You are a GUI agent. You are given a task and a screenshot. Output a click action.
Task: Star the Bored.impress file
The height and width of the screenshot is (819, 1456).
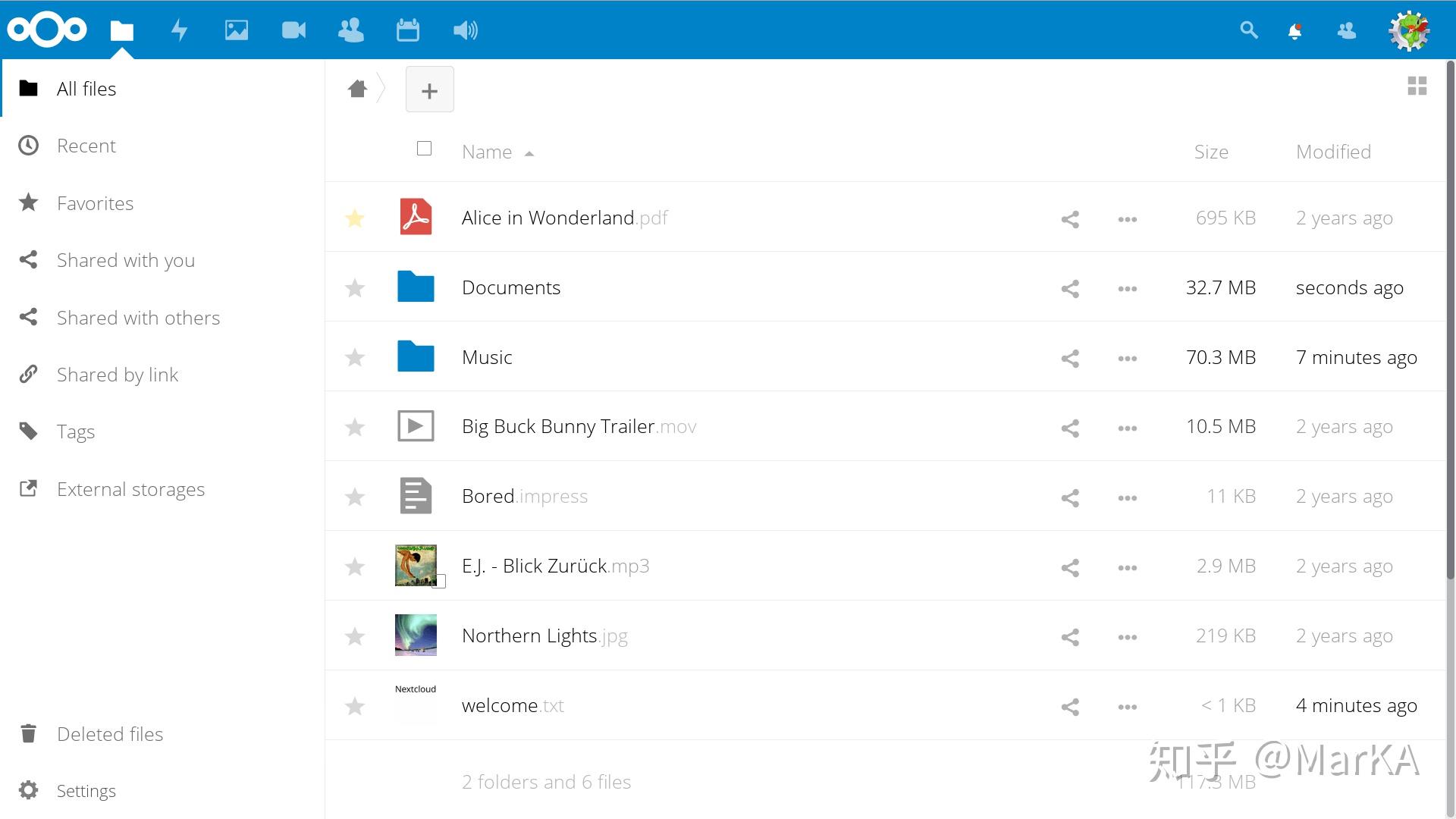pos(355,497)
